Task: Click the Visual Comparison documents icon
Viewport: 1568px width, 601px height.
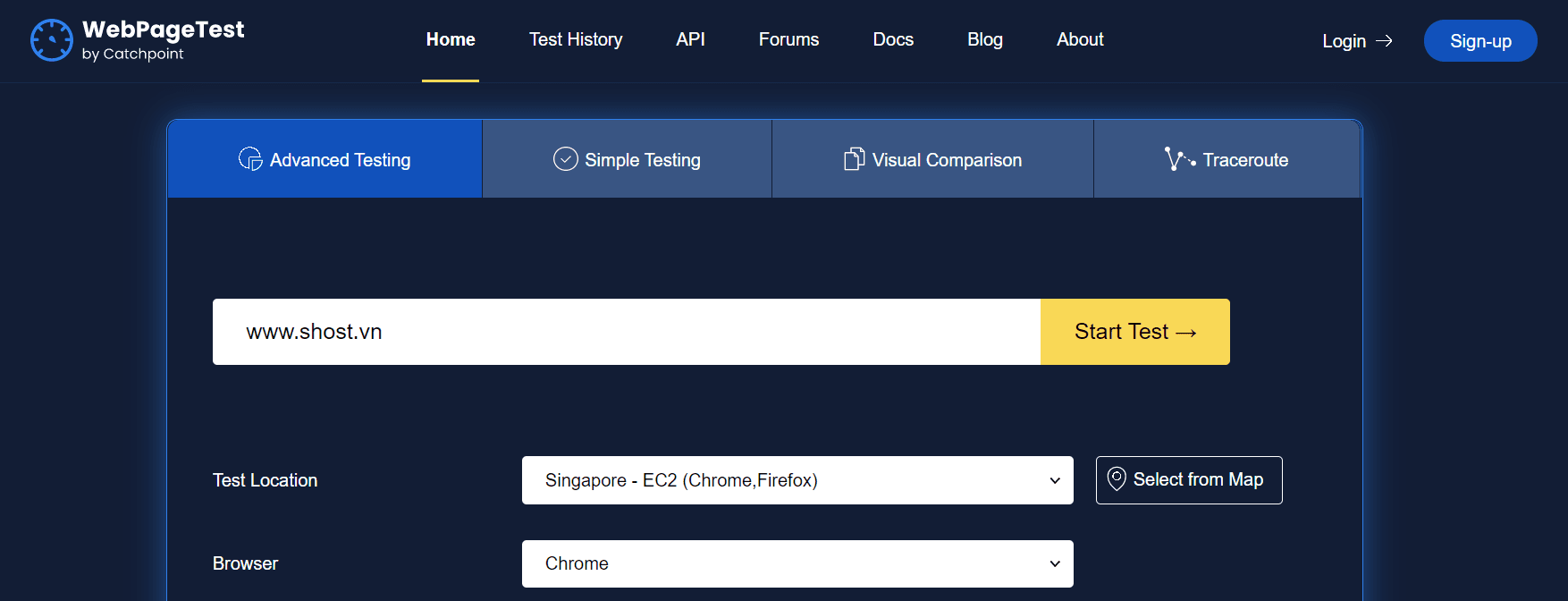Action: coord(854,159)
